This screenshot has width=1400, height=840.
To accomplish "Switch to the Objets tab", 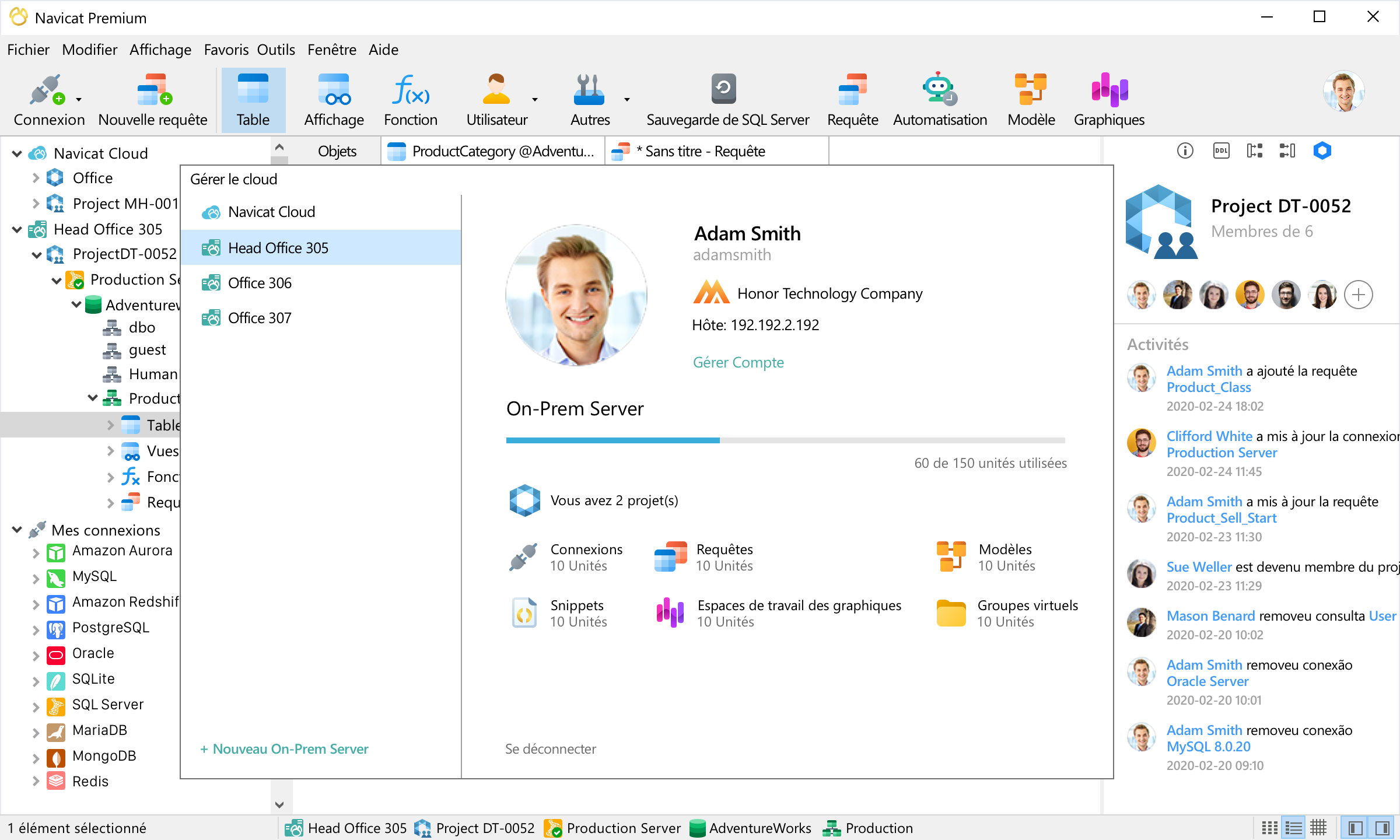I will pyautogui.click(x=337, y=151).
